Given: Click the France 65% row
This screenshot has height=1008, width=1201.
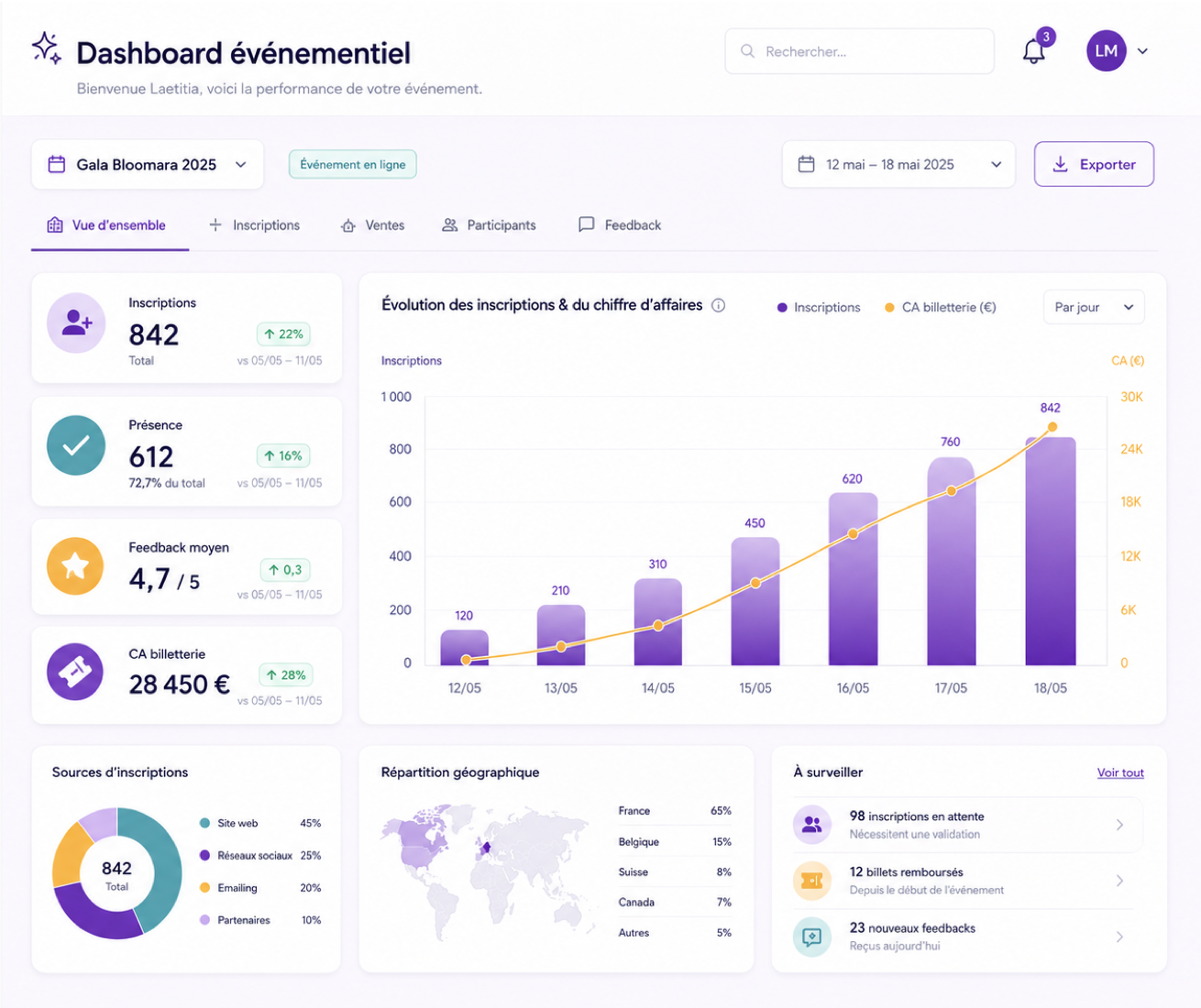Looking at the screenshot, I should point(675,811).
